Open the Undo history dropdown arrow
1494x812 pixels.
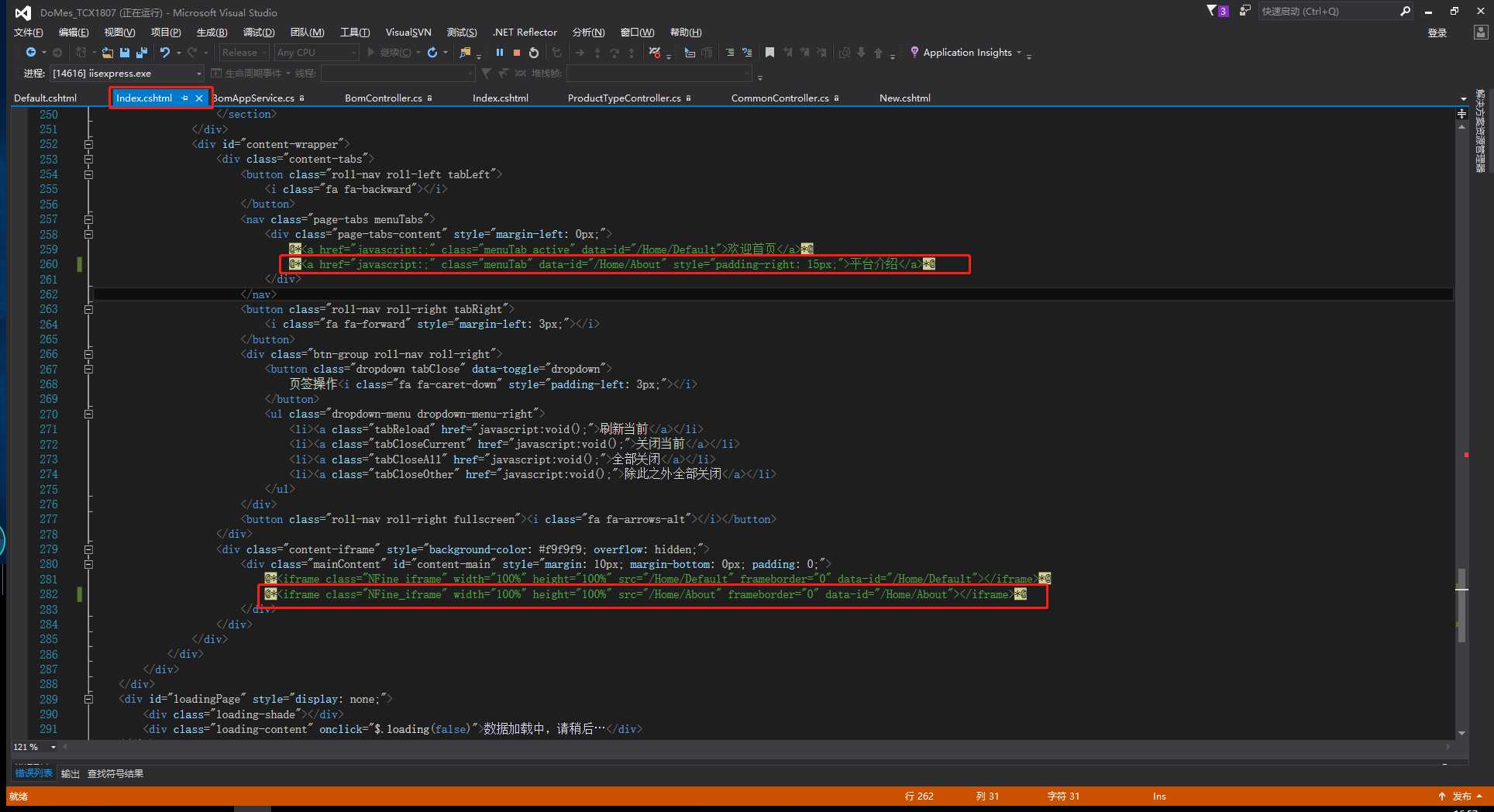pyautogui.click(x=178, y=53)
